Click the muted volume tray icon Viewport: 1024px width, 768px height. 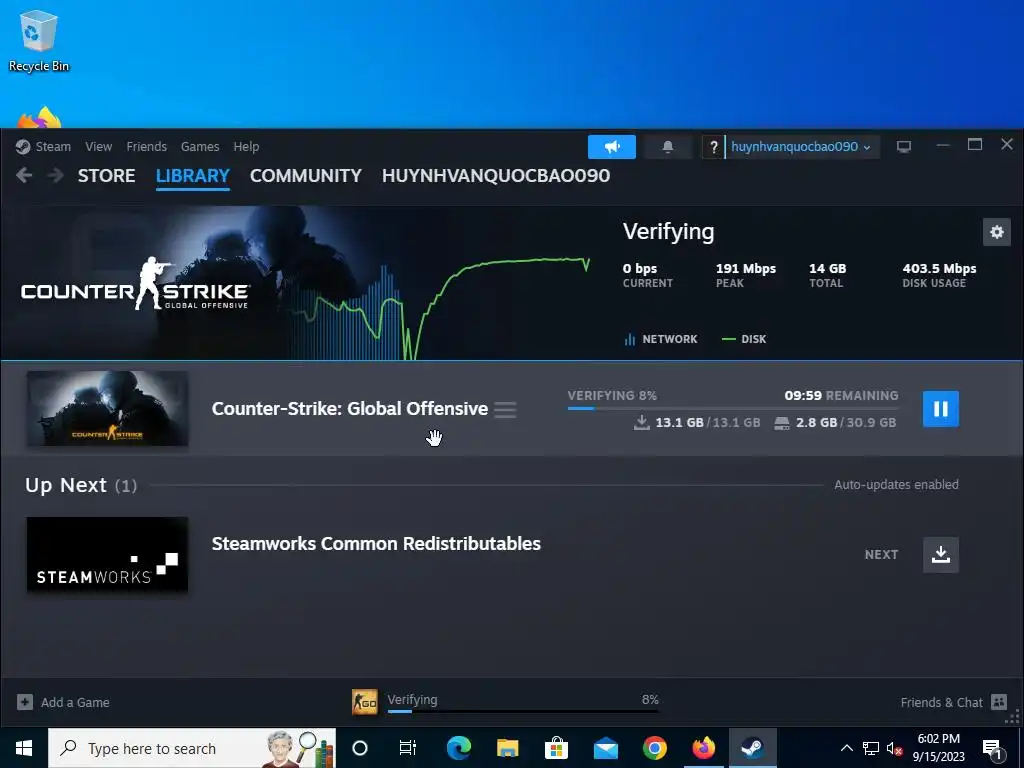(x=894, y=748)
